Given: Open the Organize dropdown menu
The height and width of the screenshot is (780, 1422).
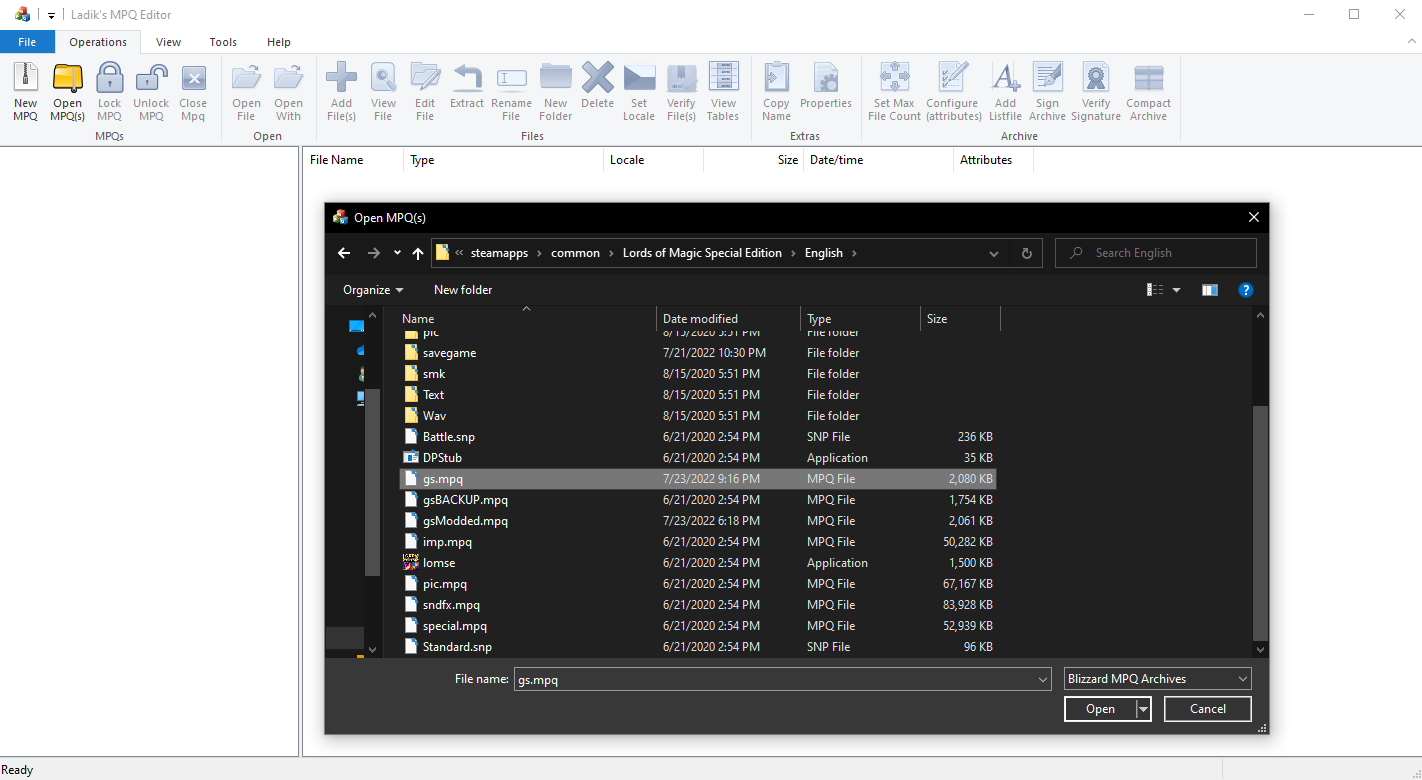Looking at the screenshot, I should pos(373,290).
